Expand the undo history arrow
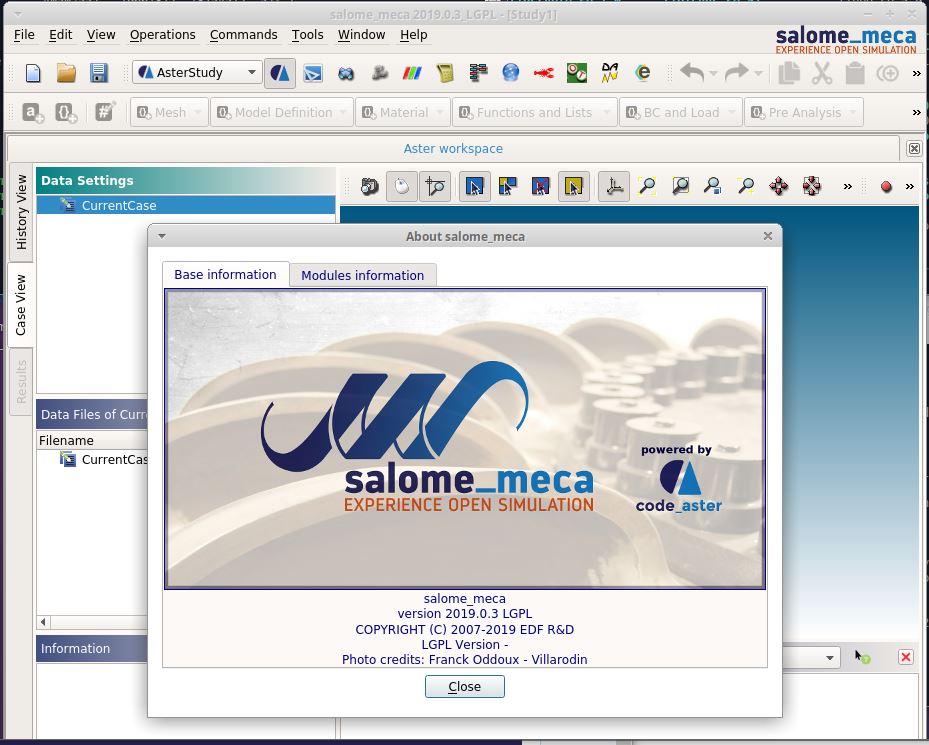This screenshot has width=929, height=745. tap(713, 73)
